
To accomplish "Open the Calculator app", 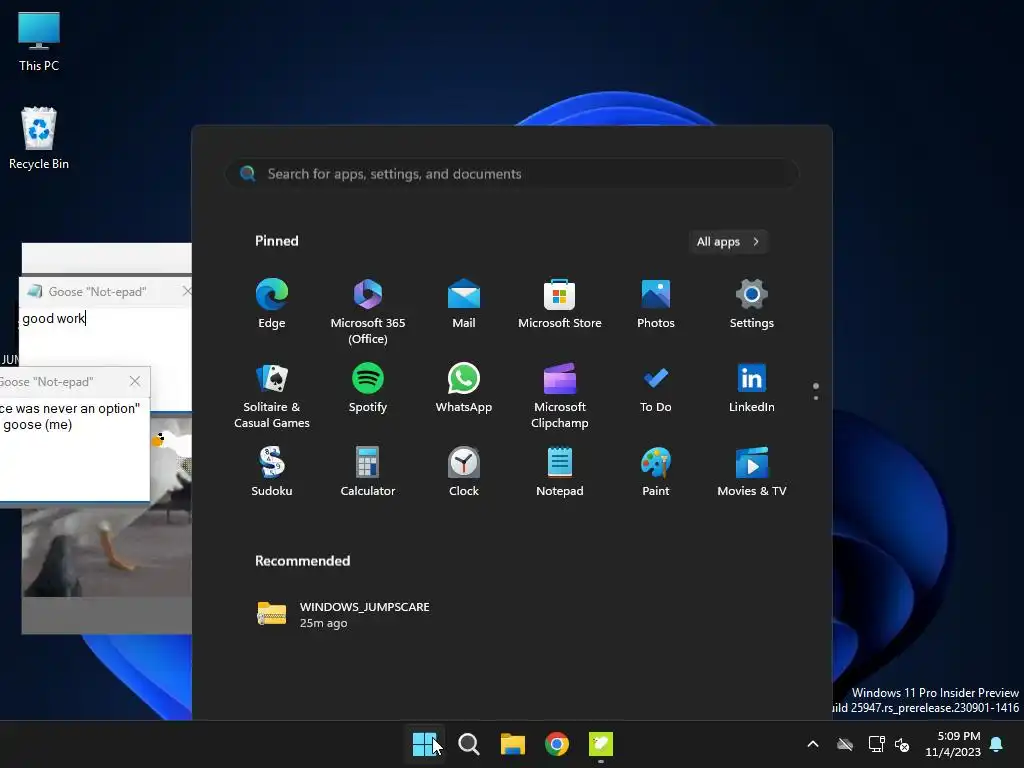I will 368,472.
